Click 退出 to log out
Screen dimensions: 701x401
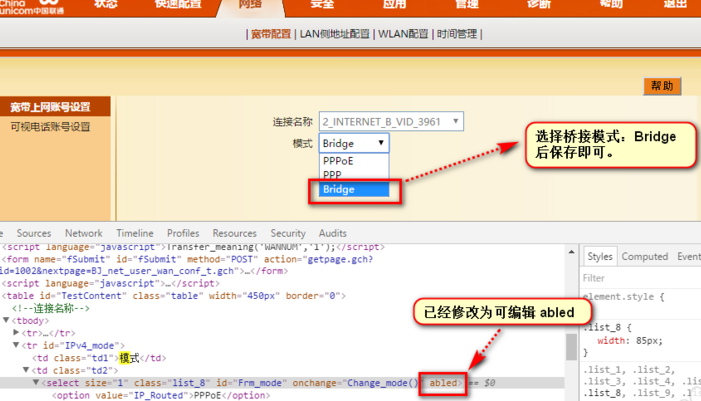tap(675, 4)
